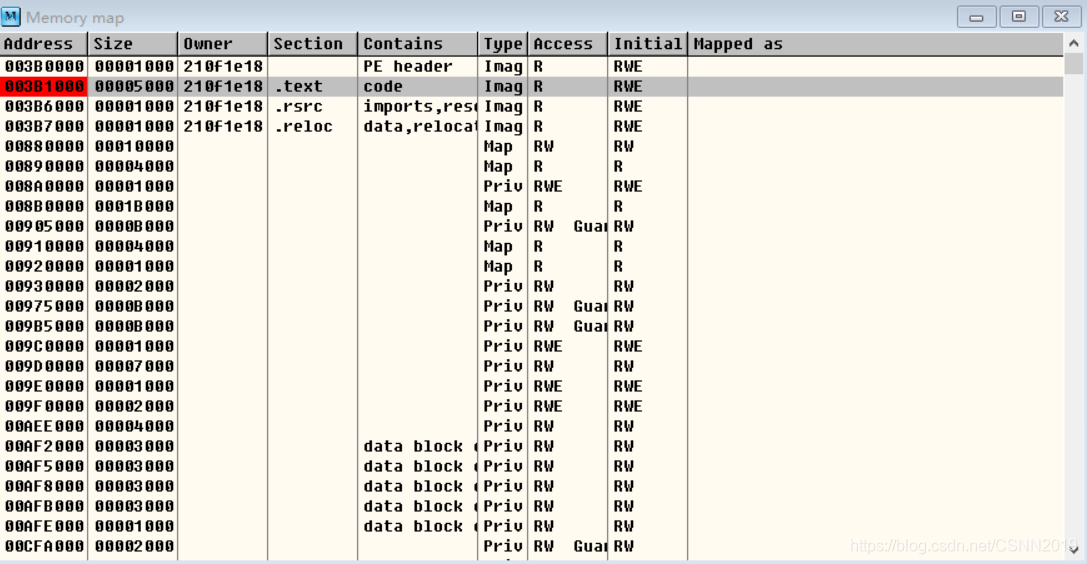Select the row at address 00930000

pos(532,286)
